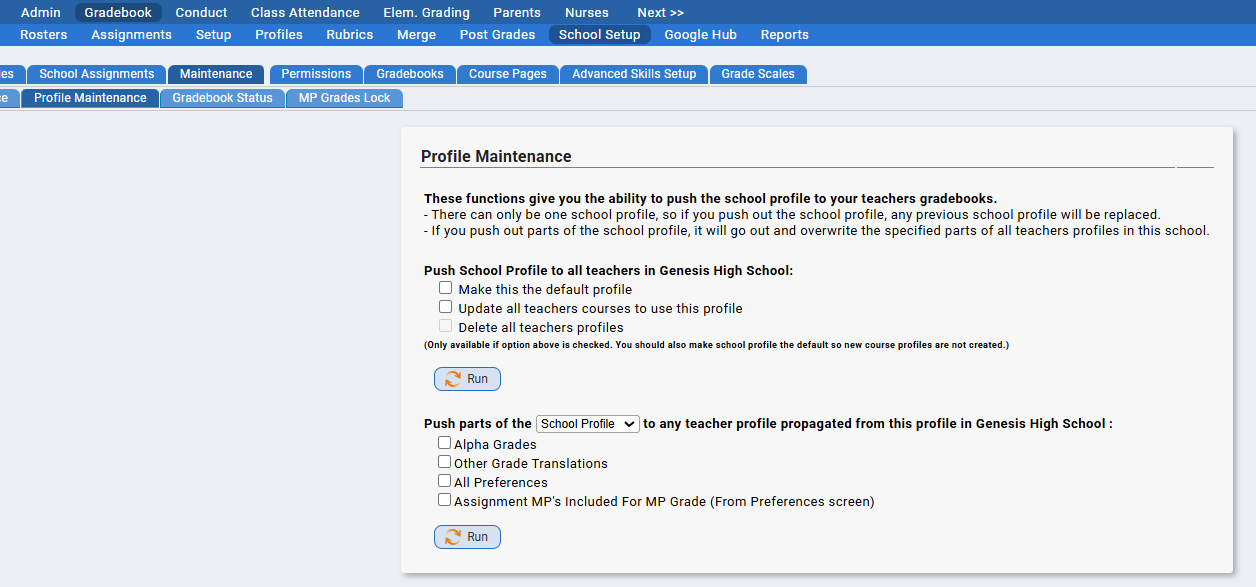This screenshot has height=587, width=1256.
Task: Select the Gradebook top menu
Action: pyautogui.click(x=118, y=13)
